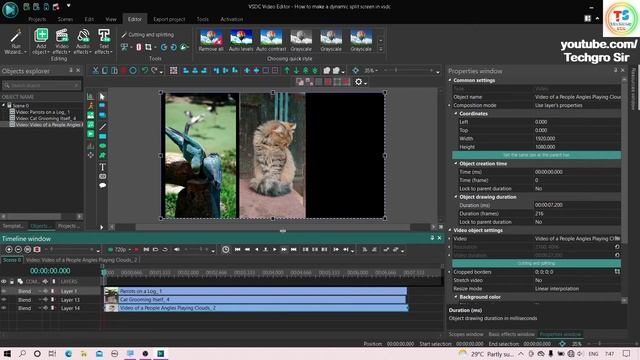This screenshot has height=360, width=640.
Task: Open Text effects in the ribbon
Action: pos(104,41)
